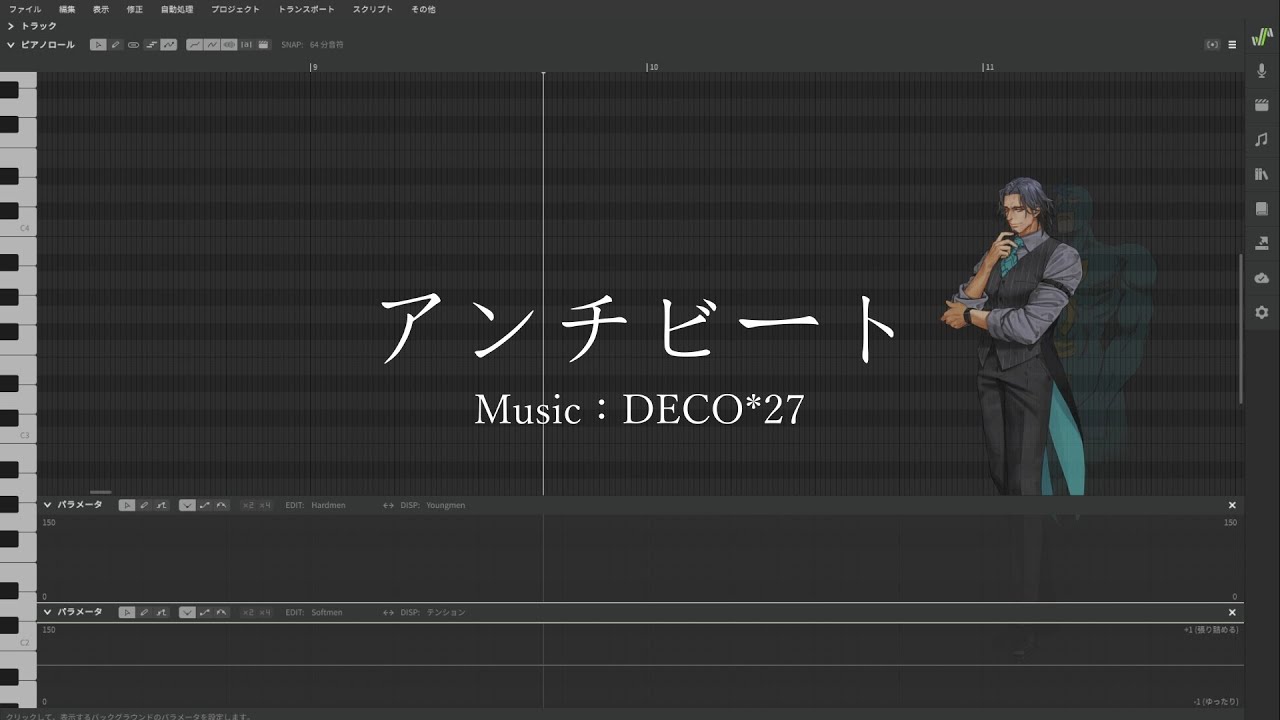Toggle ×4 zoom in Softmen parameter panel
1280x720 pixels.
[x=265, y=612]
